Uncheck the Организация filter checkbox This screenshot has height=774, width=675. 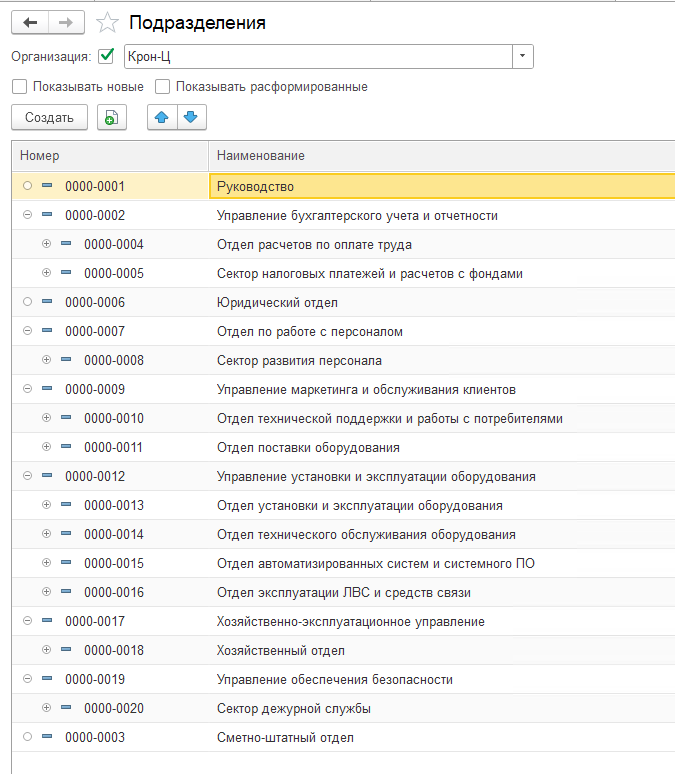pyautogui.click(x=107, y=56)
